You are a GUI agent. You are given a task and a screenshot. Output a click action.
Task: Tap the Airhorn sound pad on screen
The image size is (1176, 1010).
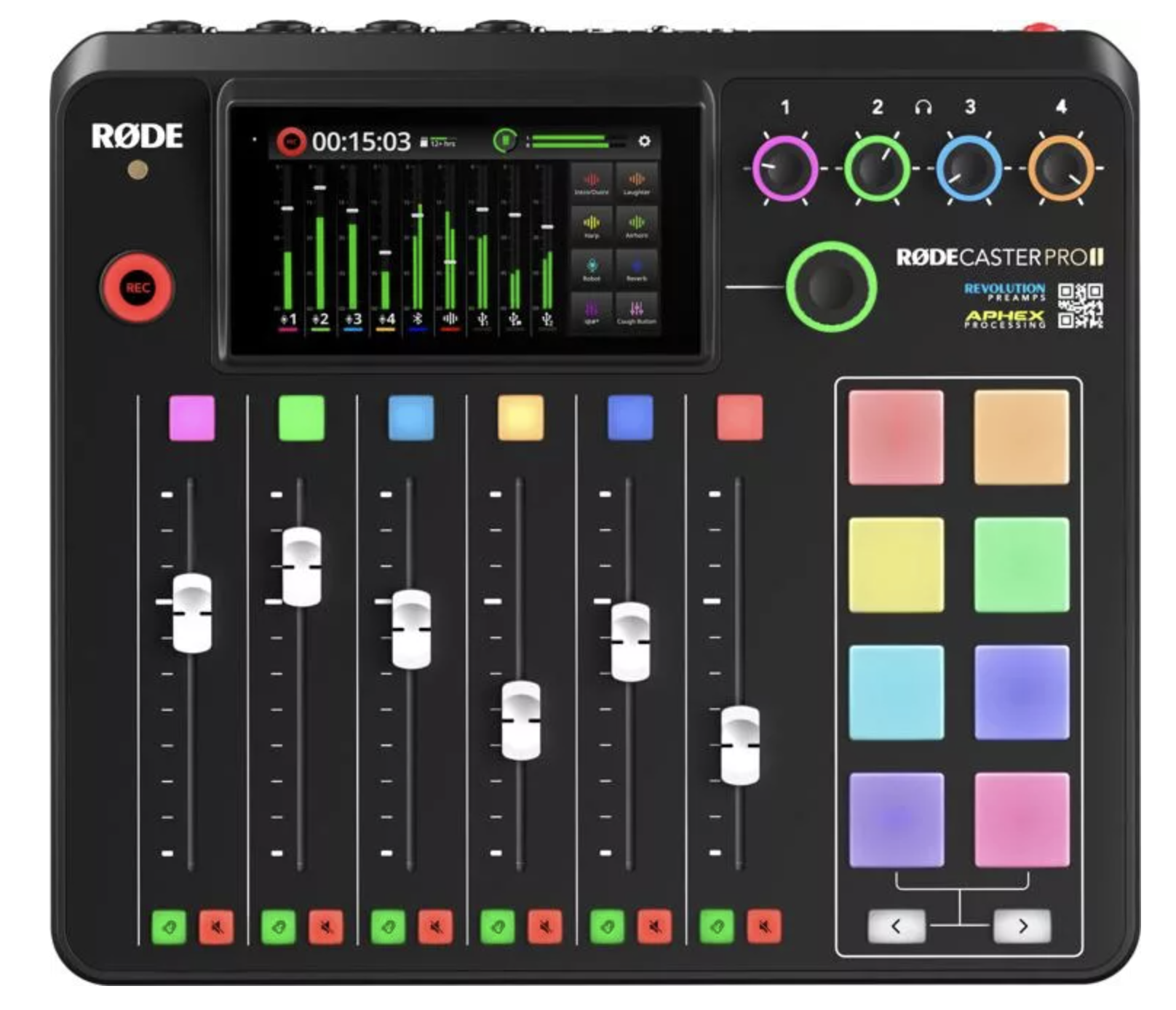point(636,225)
